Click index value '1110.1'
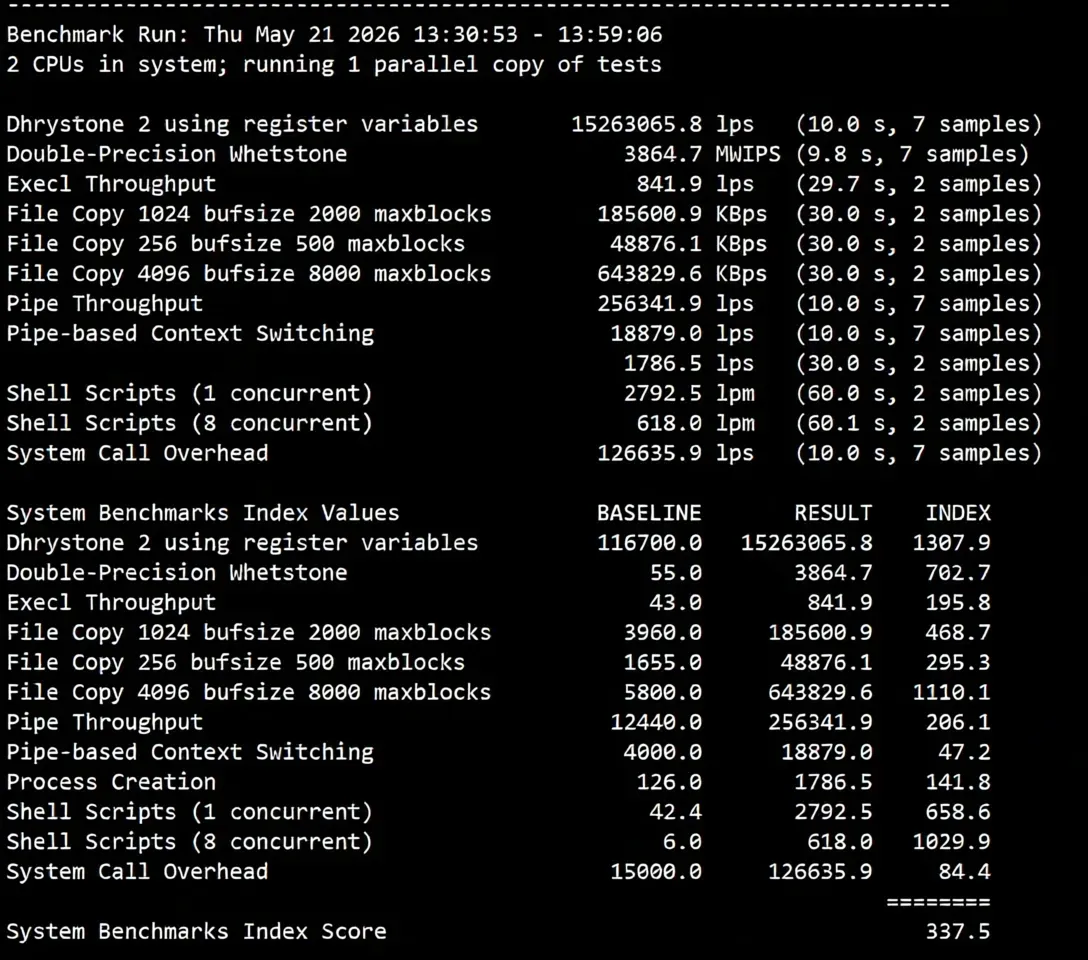 pyautogui.click(x=951, y=691)
